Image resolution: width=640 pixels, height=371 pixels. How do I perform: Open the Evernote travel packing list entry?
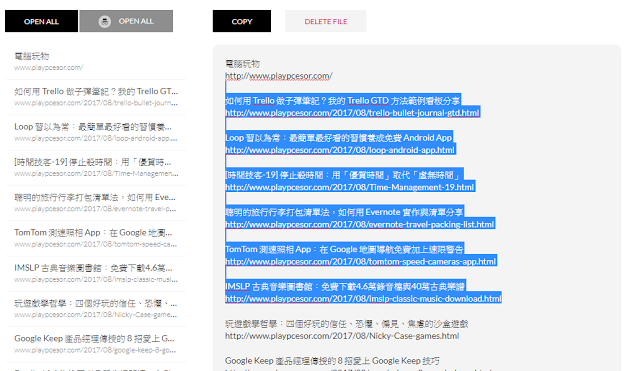[x=96, y=203]
